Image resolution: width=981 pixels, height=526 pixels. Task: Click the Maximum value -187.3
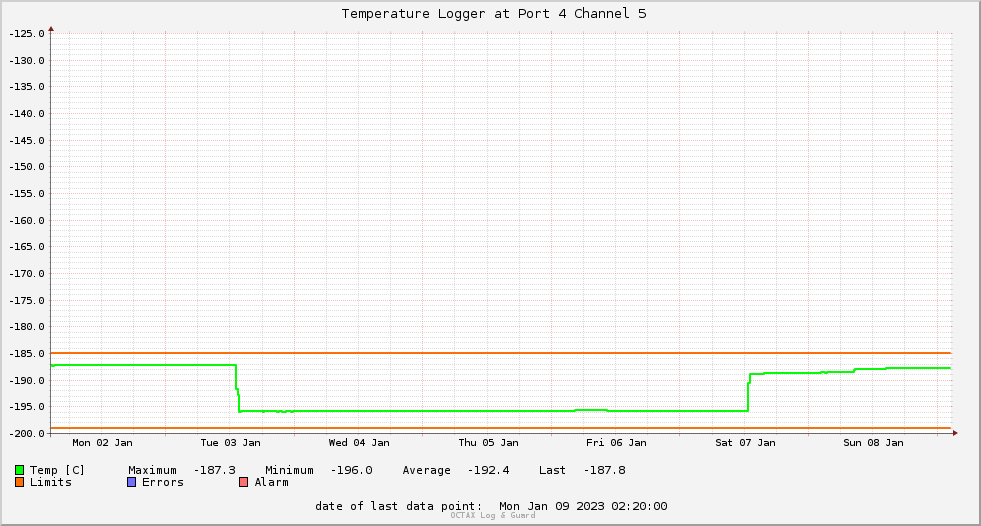(215, 470)
